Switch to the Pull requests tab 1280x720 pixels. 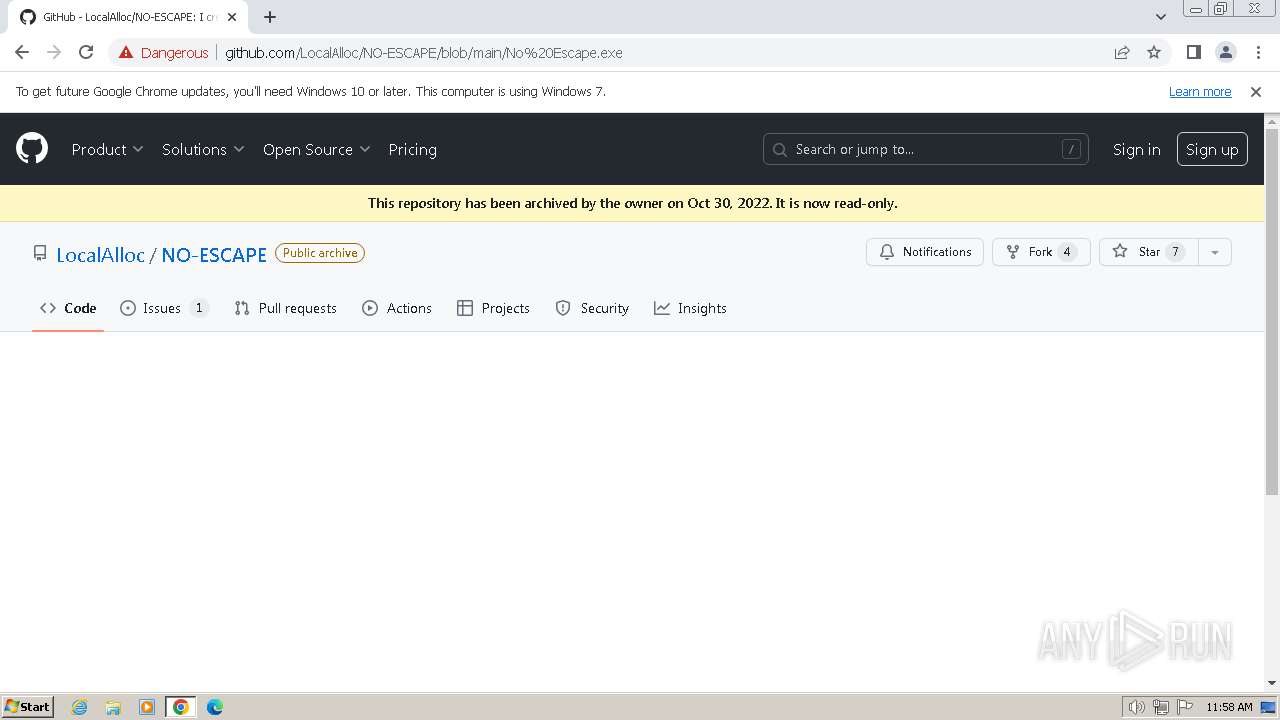285,308
